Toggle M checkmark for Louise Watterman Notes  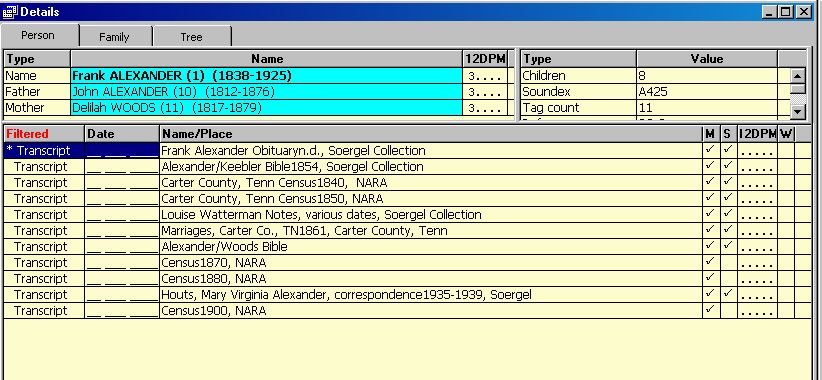(x=710, y=214)
